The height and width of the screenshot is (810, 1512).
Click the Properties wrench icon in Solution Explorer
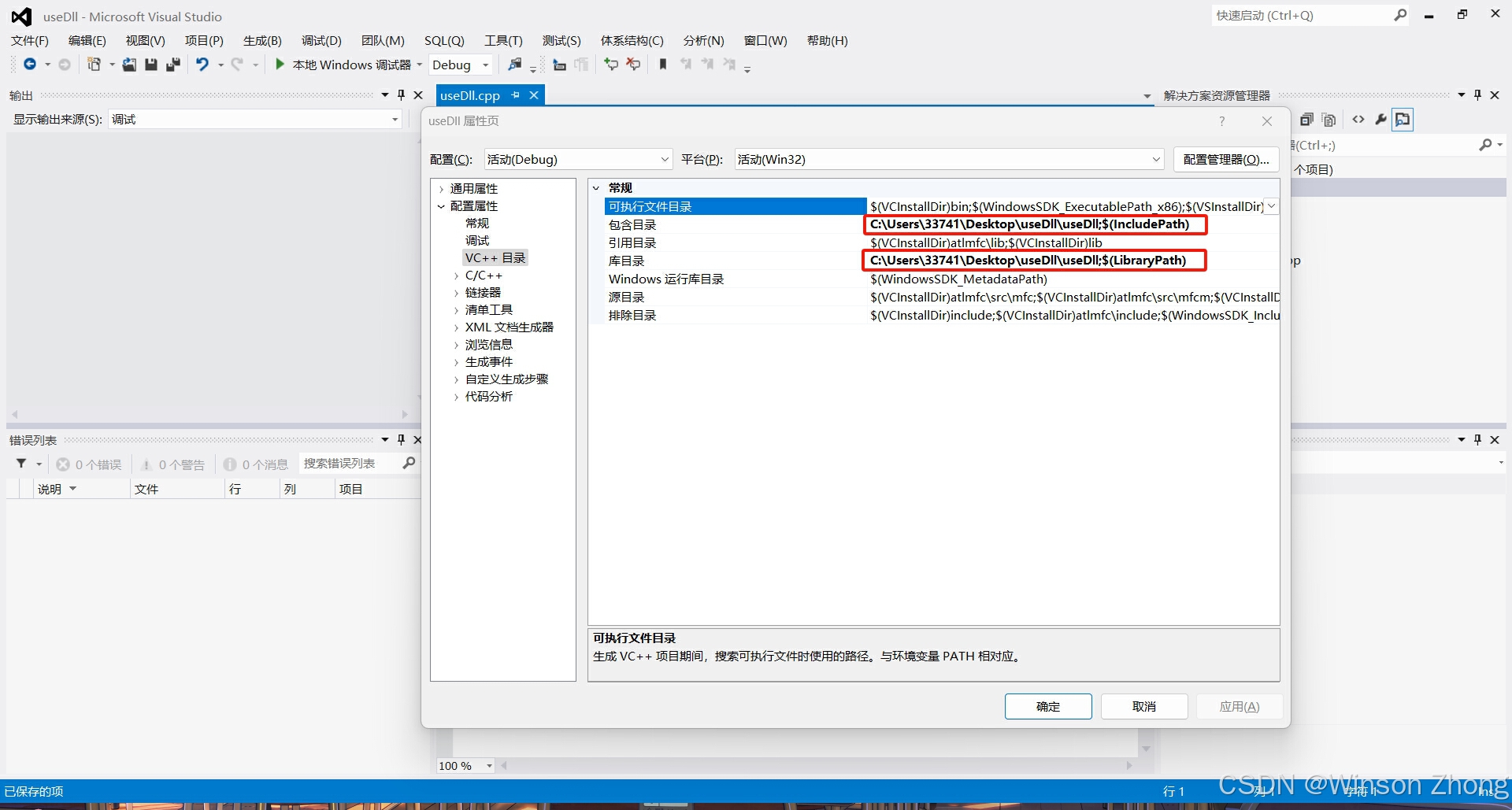1381,119
